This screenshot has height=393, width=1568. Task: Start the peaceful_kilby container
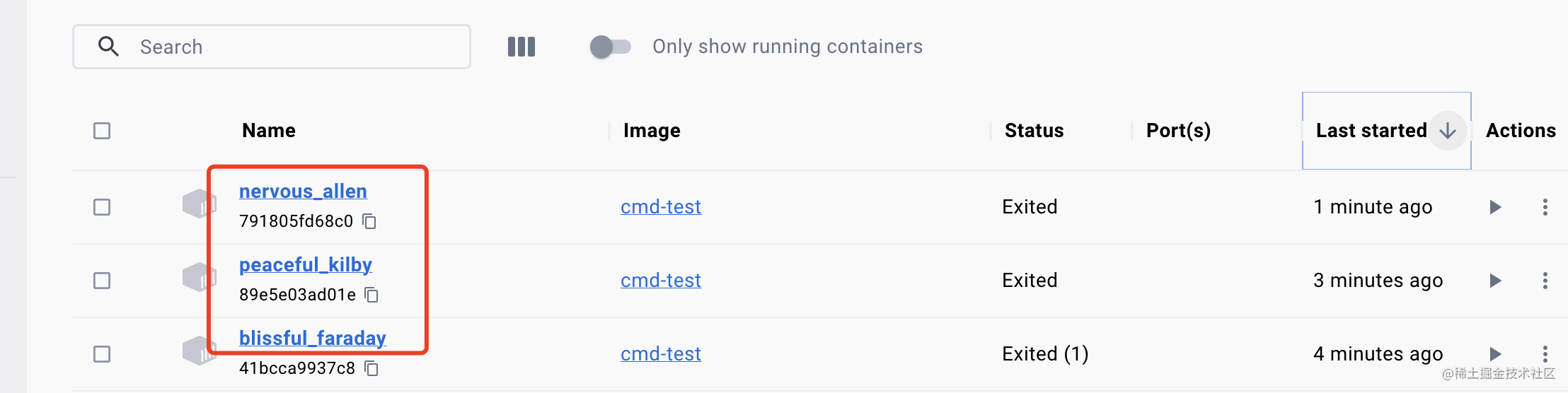pyautogui.click(x=1495, y=281)
